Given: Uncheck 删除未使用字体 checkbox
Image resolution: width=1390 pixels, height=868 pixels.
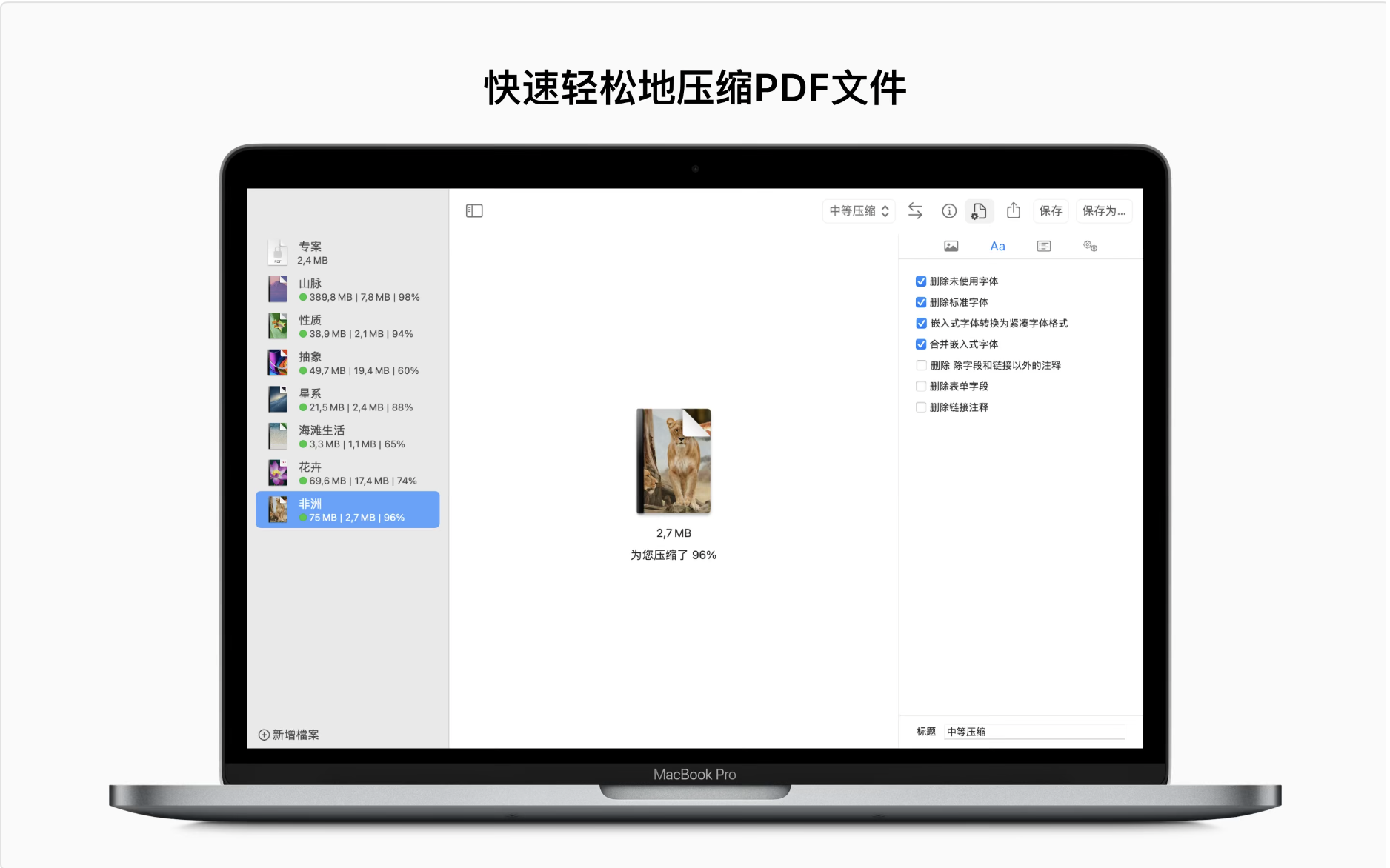Looking at the screenshot, I should (921, 281).
